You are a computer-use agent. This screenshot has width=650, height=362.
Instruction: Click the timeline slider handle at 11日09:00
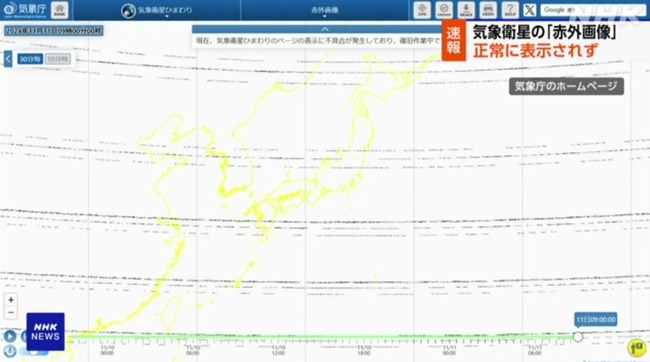[x=577, y=337]
